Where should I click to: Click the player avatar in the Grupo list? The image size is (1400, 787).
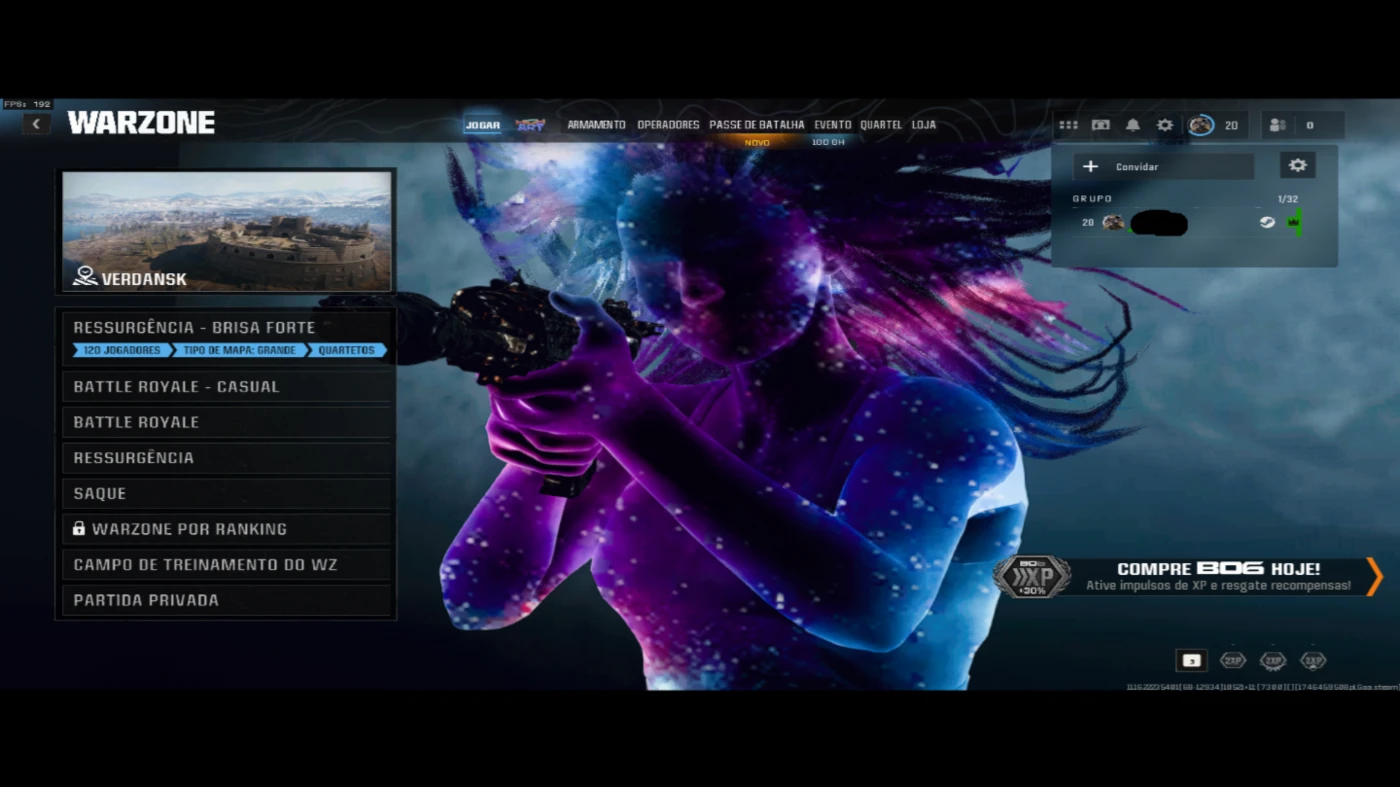click(x=1112, y=222)
